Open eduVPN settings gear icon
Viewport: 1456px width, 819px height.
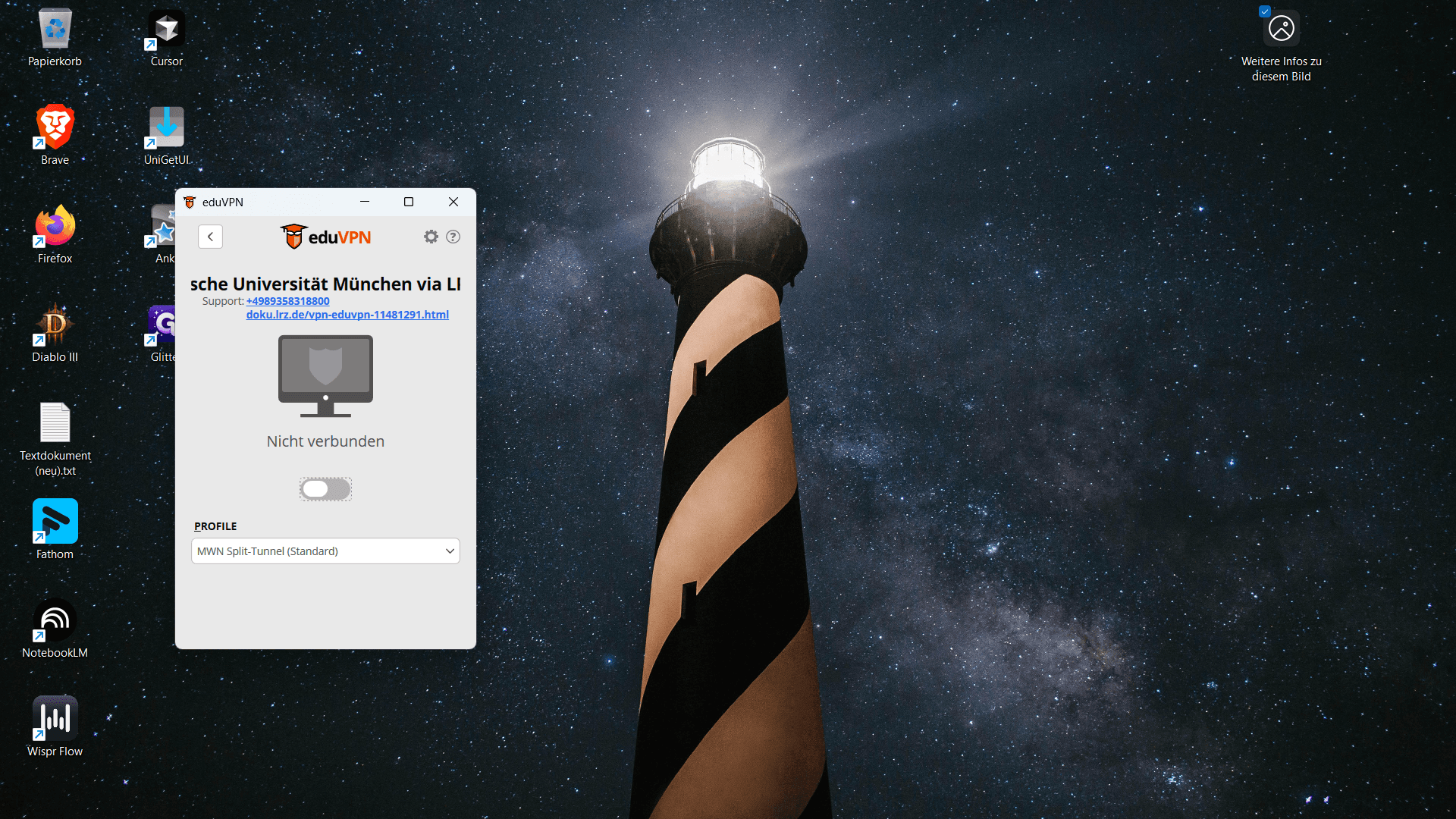431,237
